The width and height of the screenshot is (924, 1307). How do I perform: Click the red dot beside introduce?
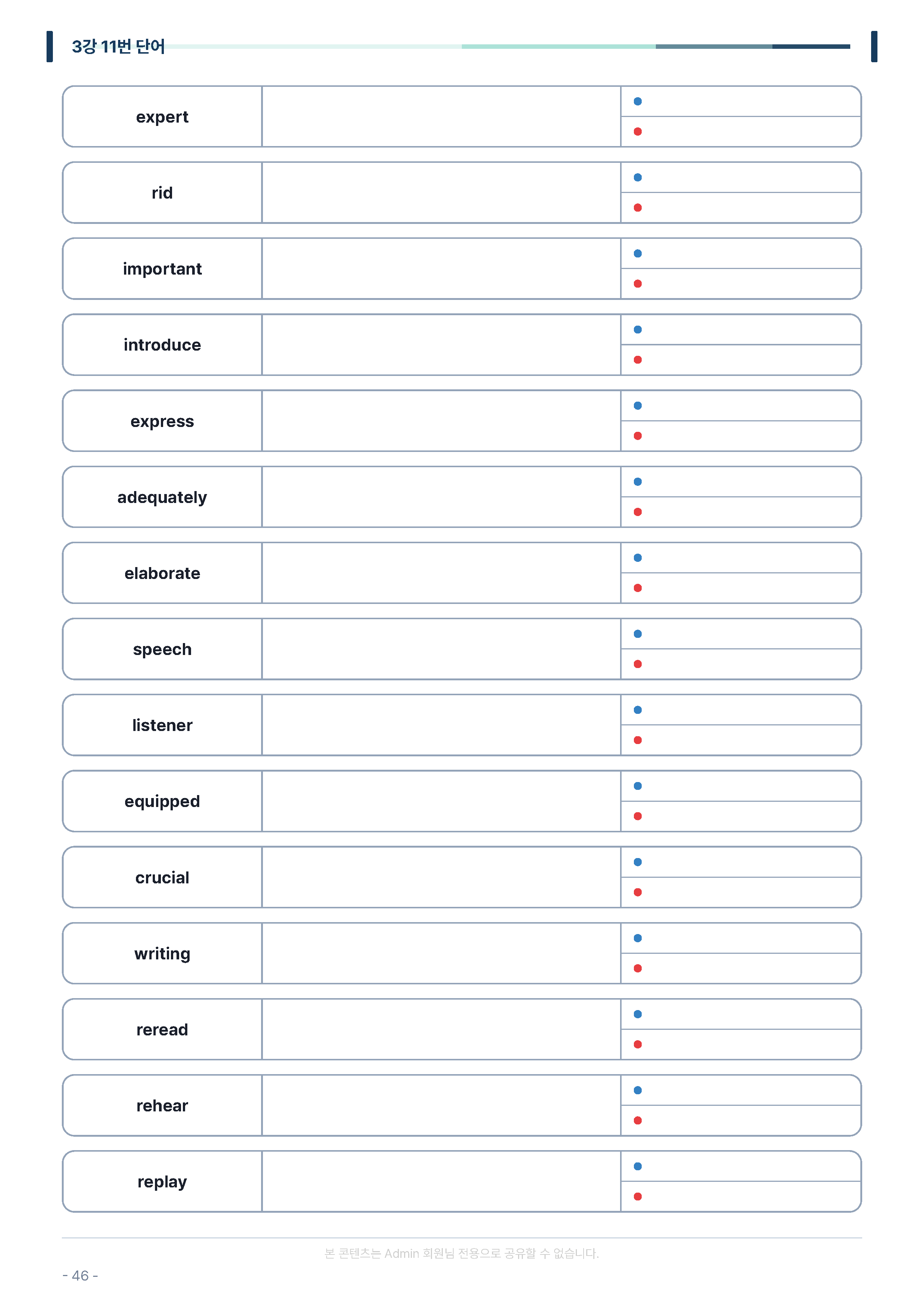coord(638,360)
